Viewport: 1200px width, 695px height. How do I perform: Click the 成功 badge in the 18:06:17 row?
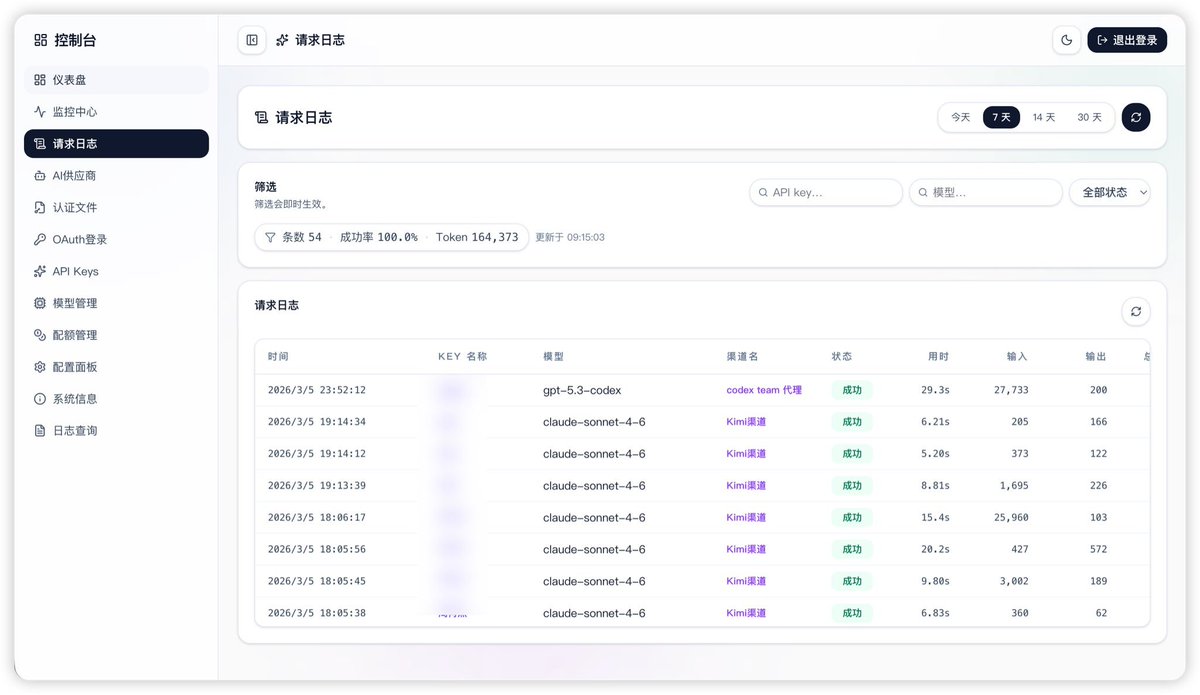(852, 518)
